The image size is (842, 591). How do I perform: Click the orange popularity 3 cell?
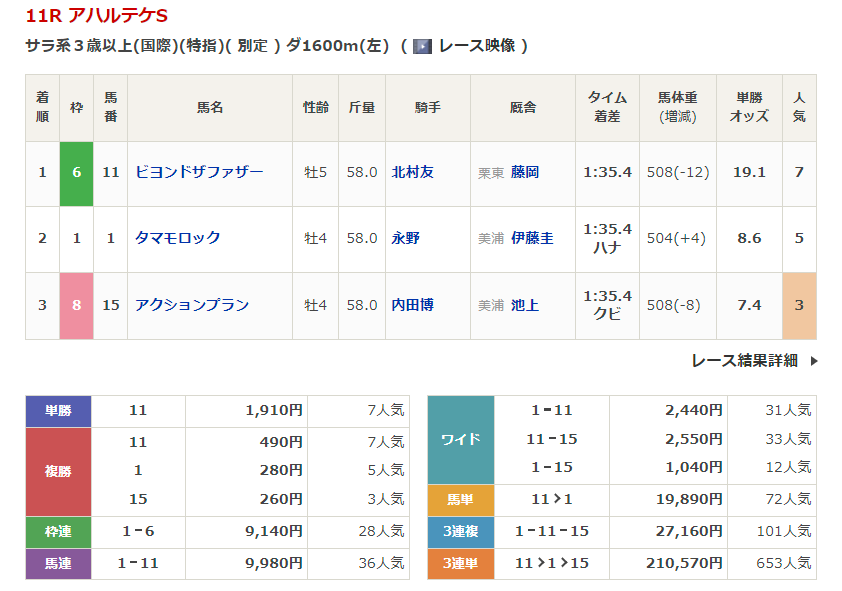(x=799, y=305)
